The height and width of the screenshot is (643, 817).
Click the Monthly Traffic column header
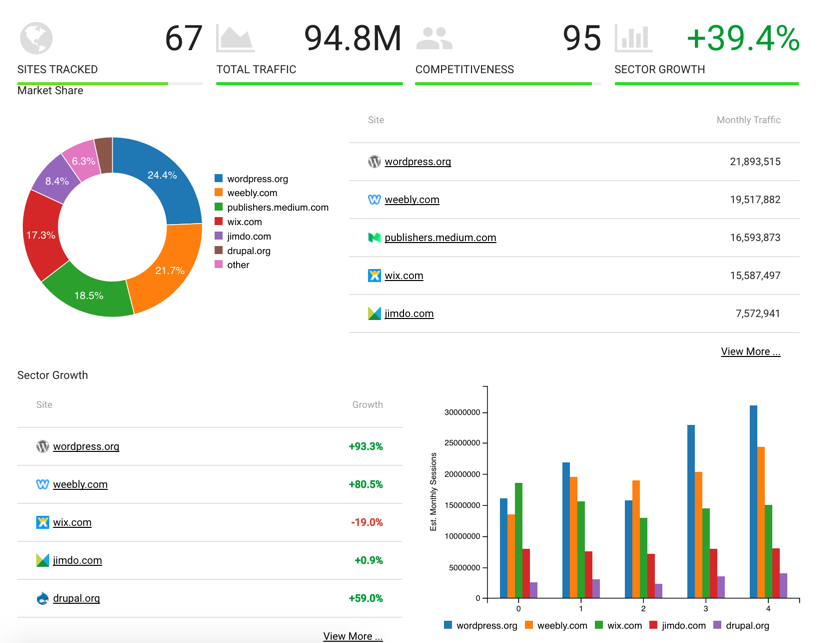click(x=748, y=120)
